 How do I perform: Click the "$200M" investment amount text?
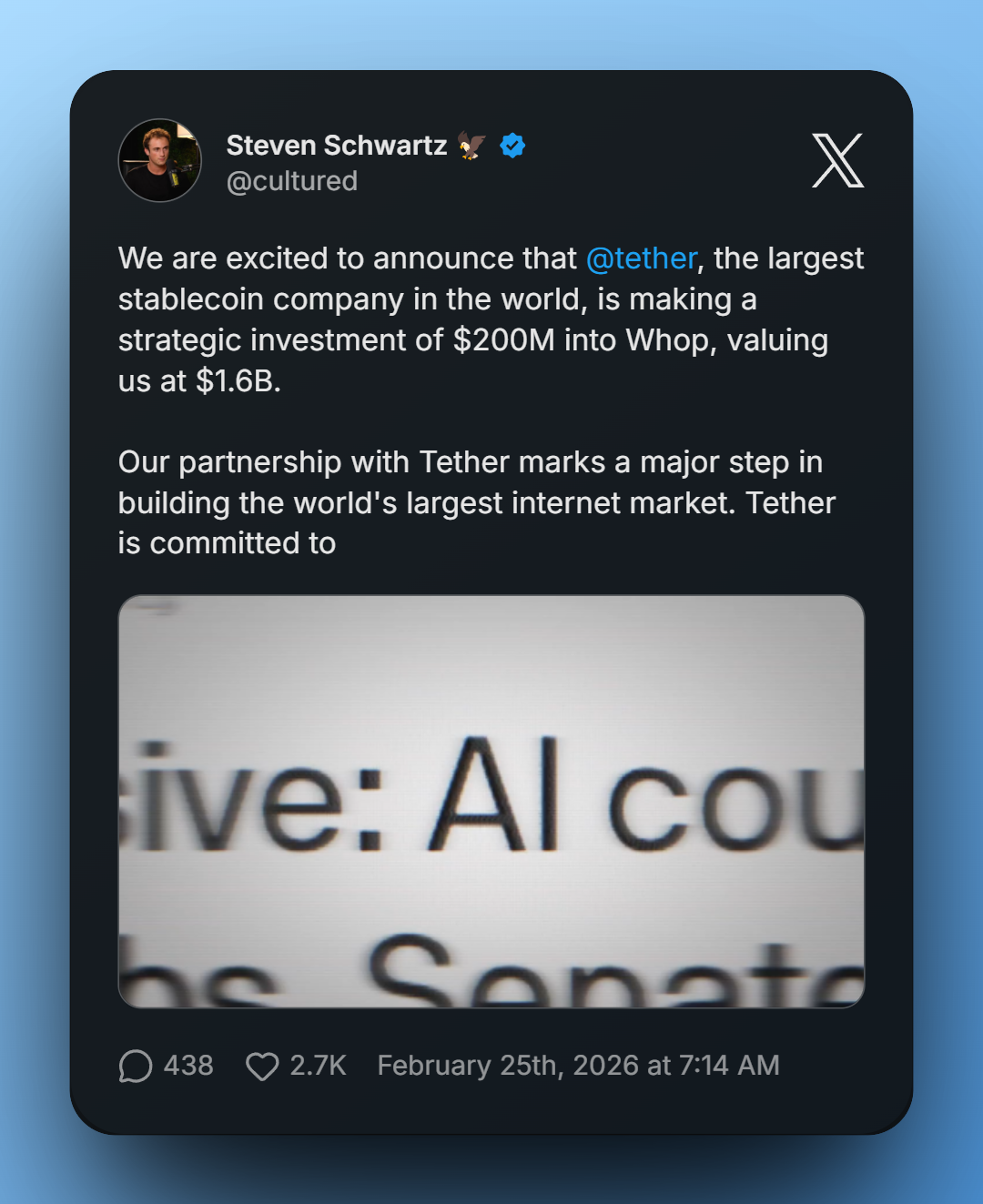tap(503, 340)
